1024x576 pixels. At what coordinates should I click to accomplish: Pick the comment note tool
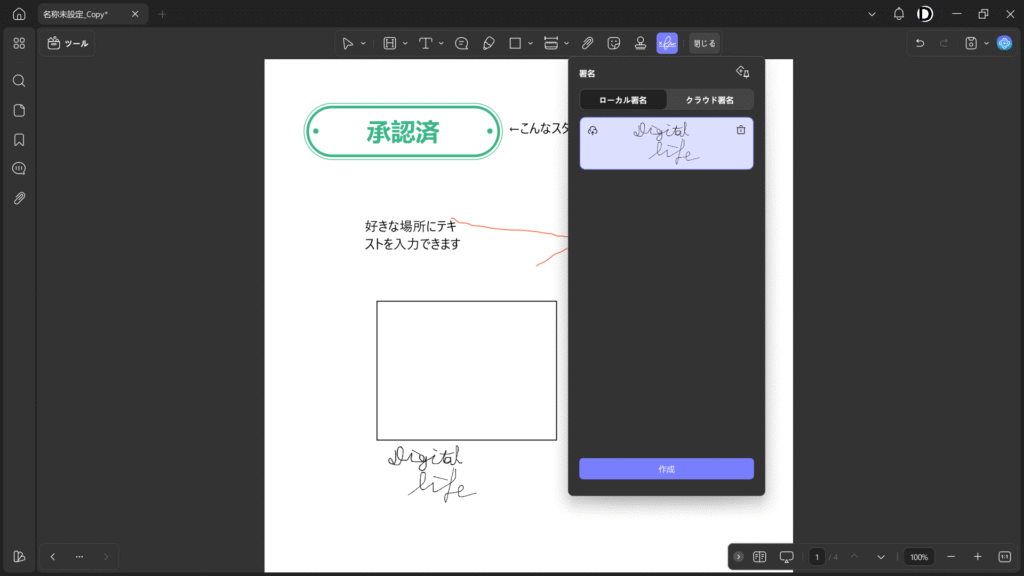[x=462, y=43]
